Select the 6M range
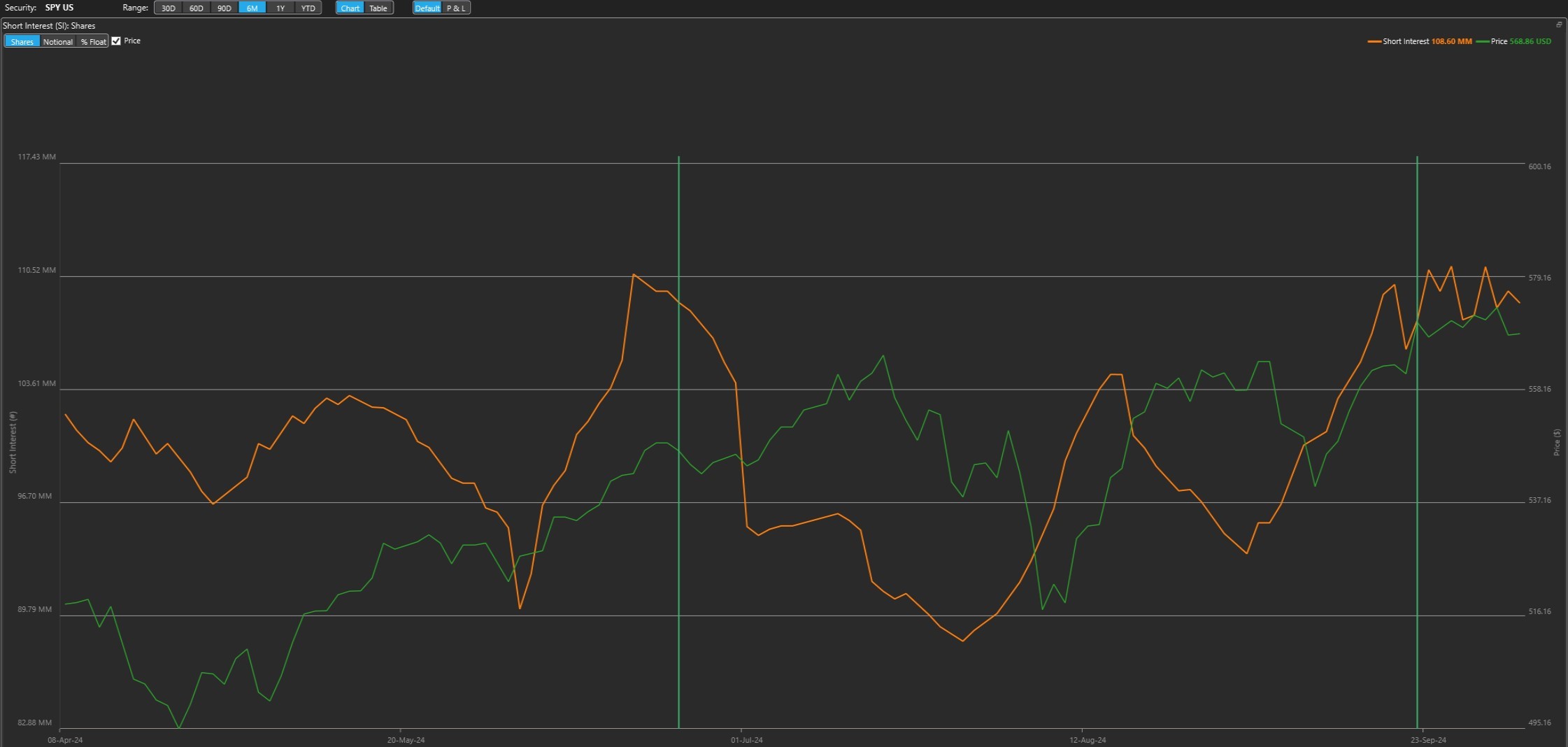Screen dimensions: 1568x747 (x=252, y=8)
